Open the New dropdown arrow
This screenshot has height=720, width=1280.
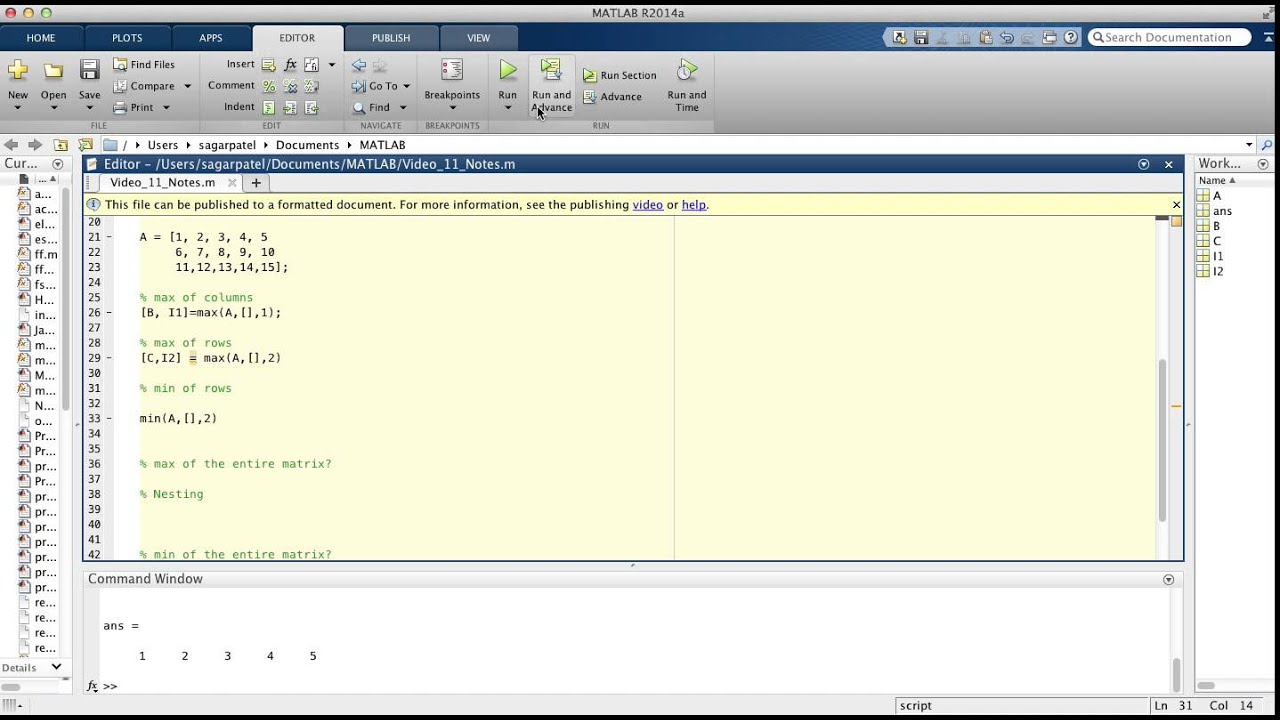point(17,108)
